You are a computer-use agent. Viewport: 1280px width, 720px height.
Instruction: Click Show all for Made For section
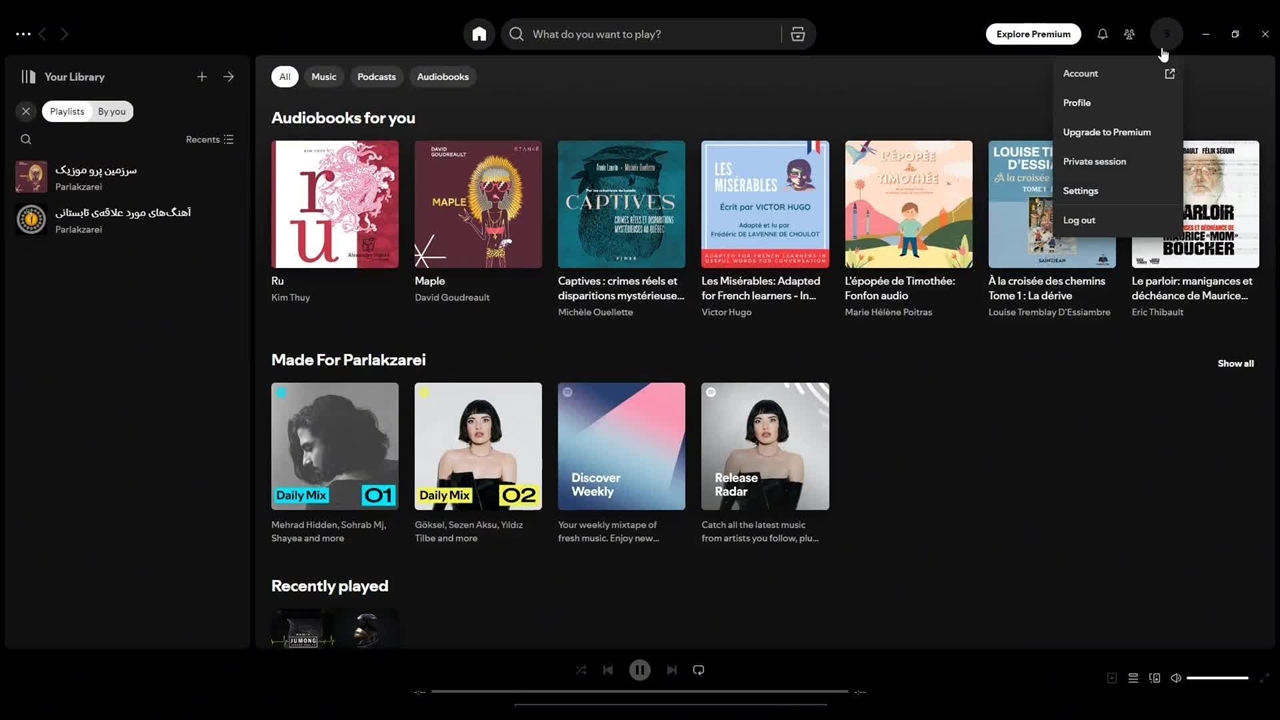coord(1235,364)
